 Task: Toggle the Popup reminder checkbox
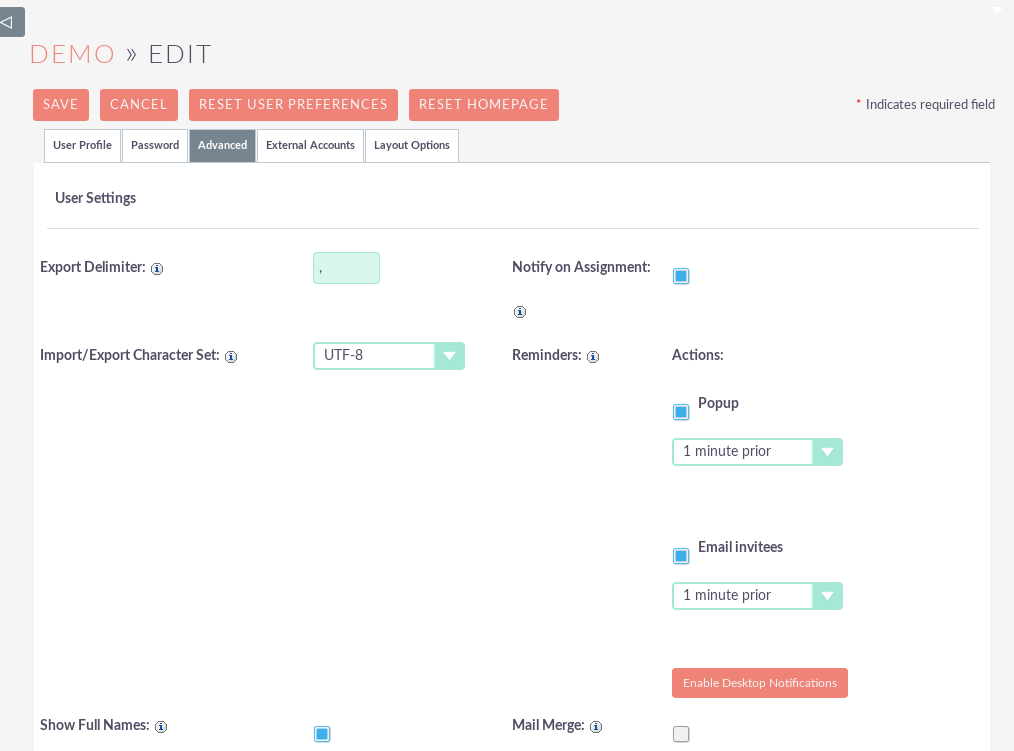tap(681, 412)
